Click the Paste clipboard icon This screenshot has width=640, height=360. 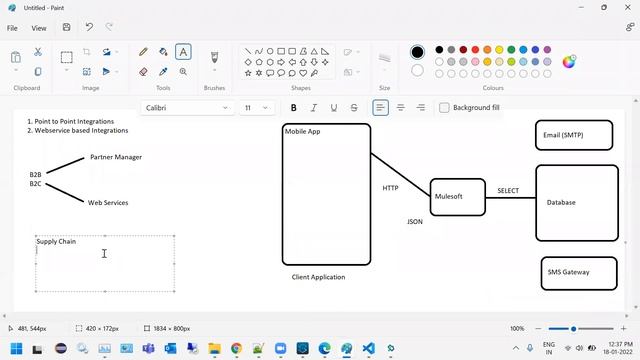(16, 57)
